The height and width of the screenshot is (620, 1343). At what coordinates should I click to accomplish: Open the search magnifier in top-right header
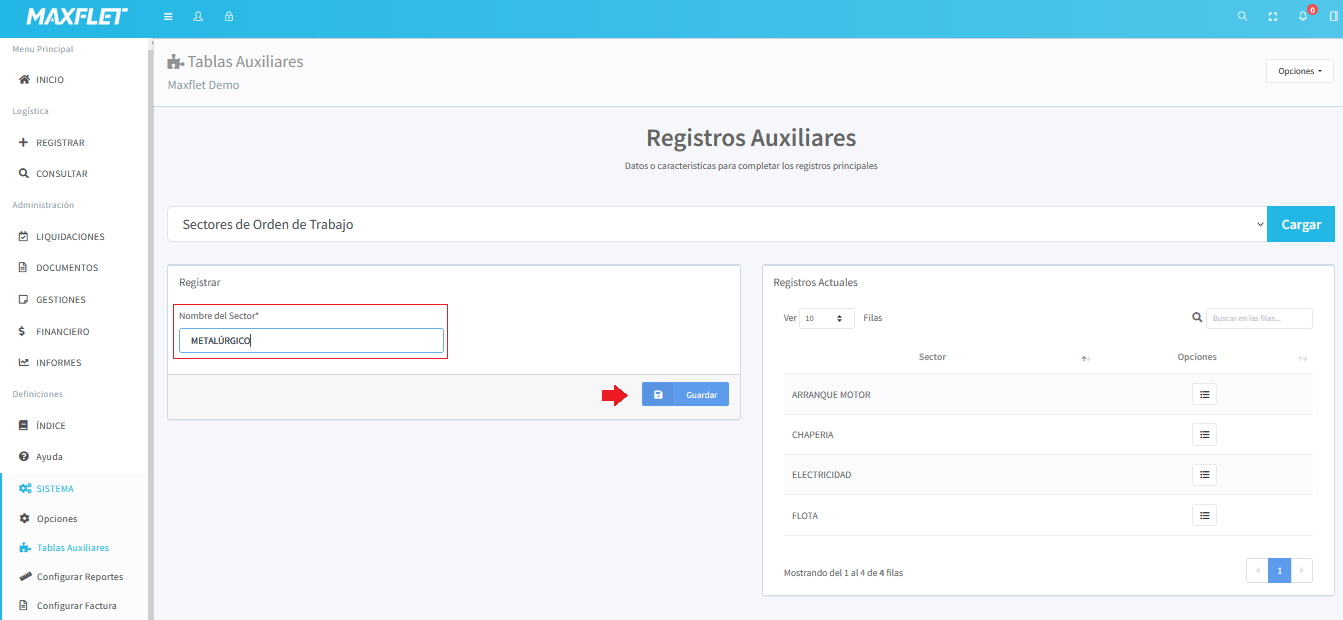(1242, 17)
